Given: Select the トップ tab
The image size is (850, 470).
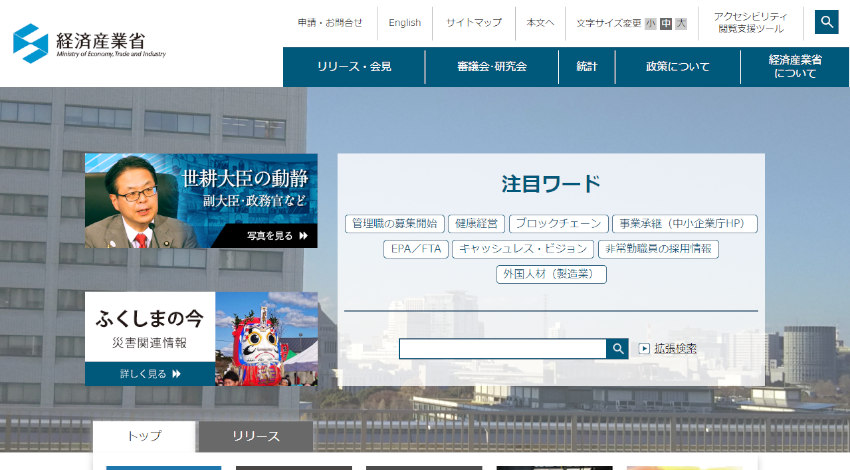Looking at the screenshot, I should [145, 437].
